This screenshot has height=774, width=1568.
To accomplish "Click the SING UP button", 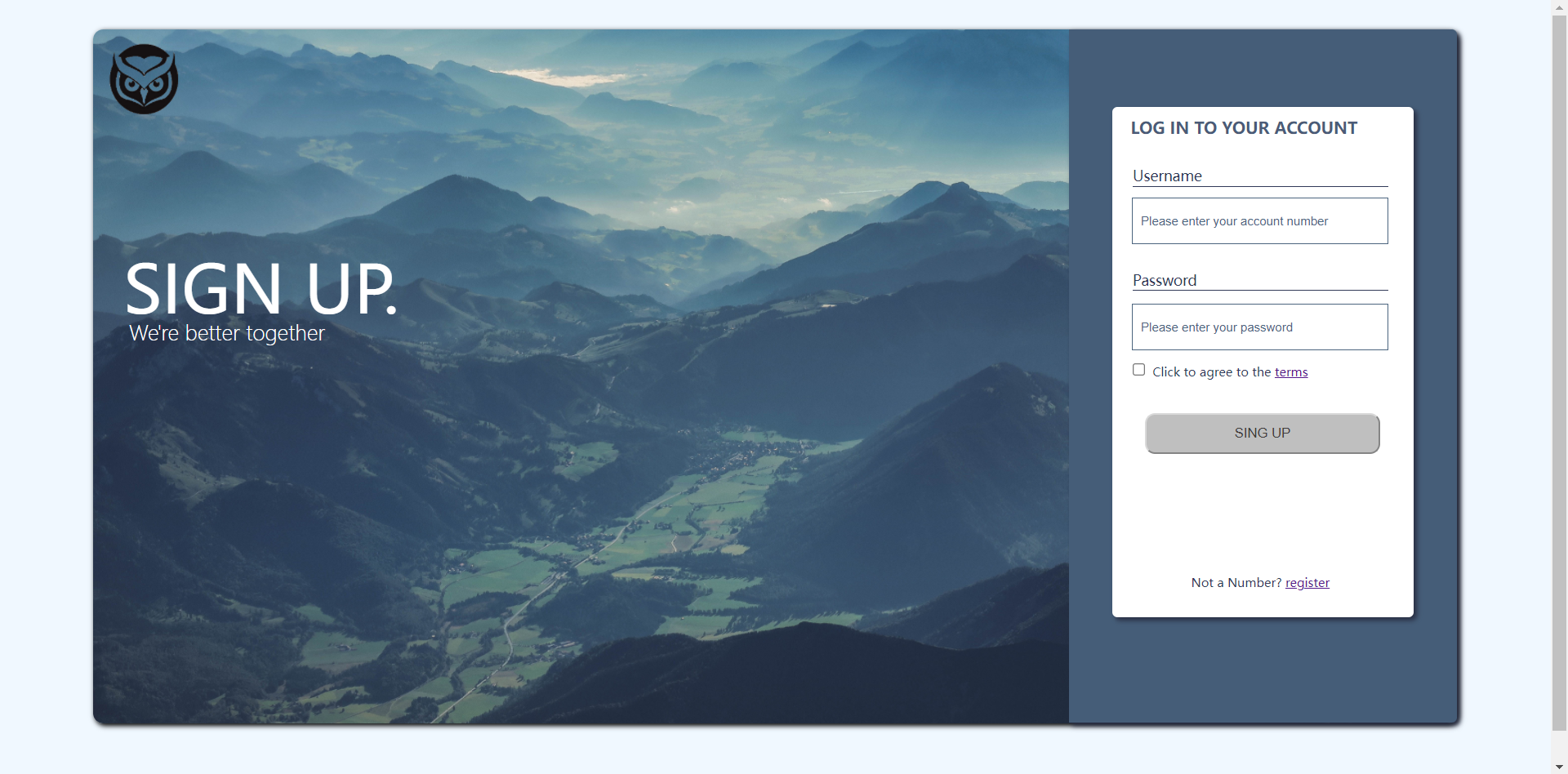I will (1262, 433).
